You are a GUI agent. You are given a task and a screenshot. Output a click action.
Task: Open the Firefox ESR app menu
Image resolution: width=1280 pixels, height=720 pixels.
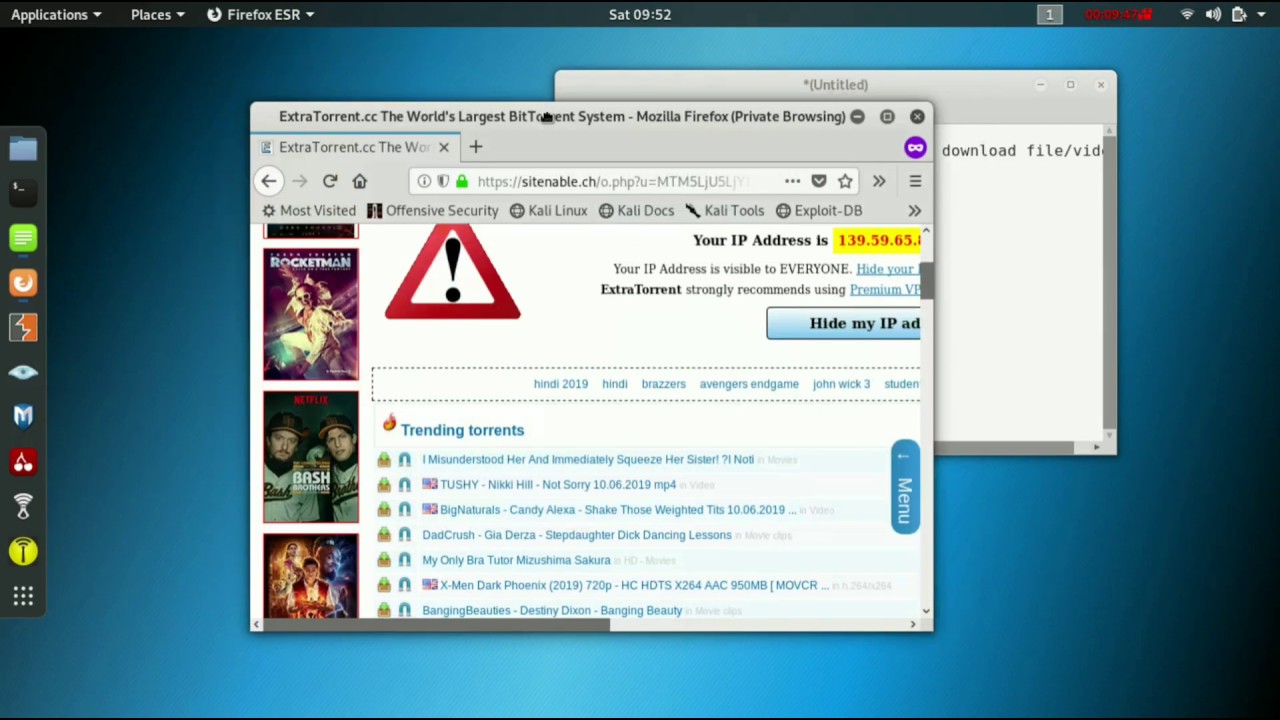pos(260,14)
